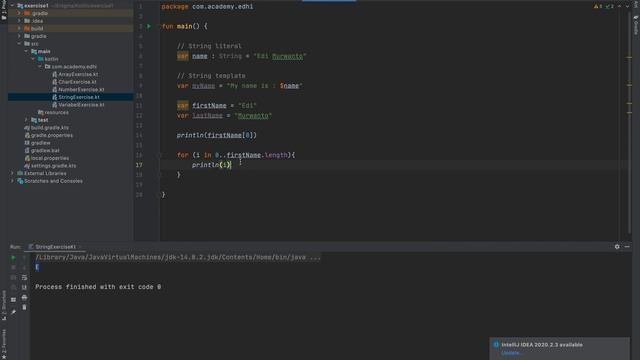The height and width of the screenshot is (360, 640).
Task: Jump to next highlighted problem arrow
Action: 627,6
